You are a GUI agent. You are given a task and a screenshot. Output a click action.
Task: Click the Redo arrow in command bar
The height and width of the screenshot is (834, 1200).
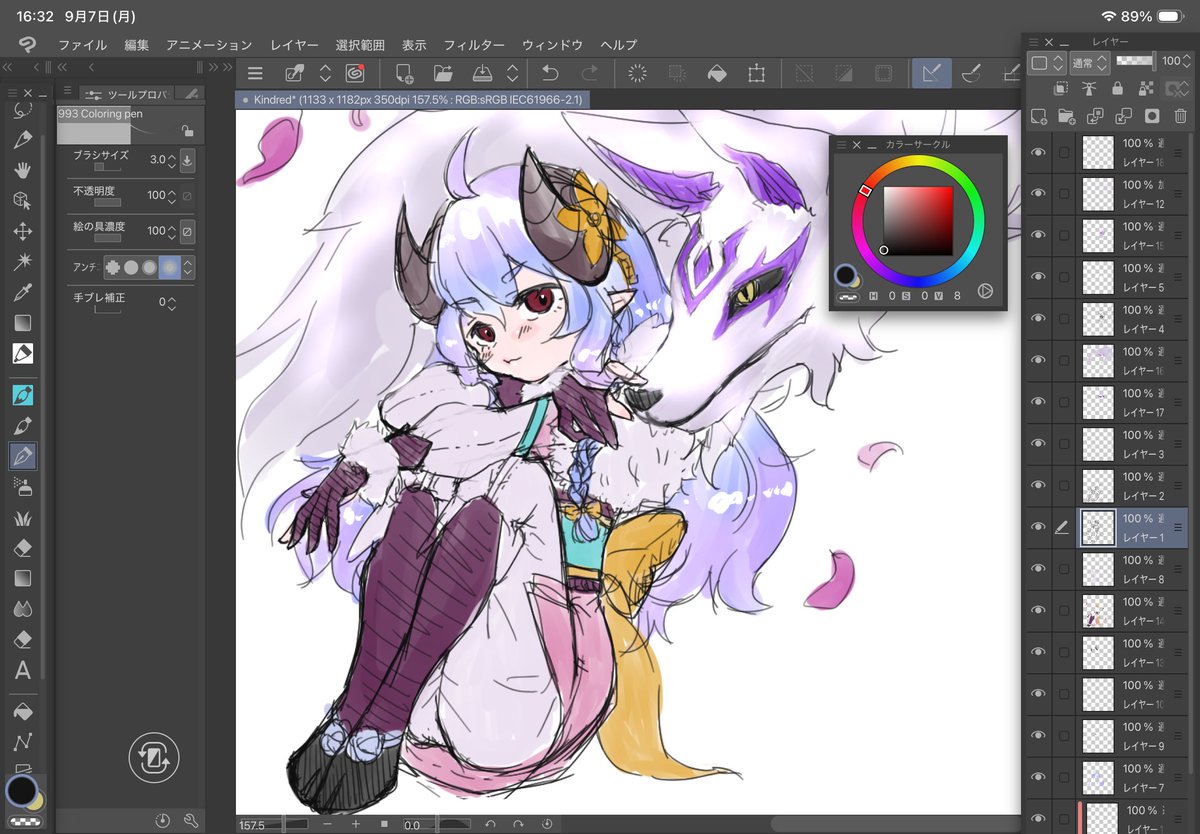pos(590,73)
